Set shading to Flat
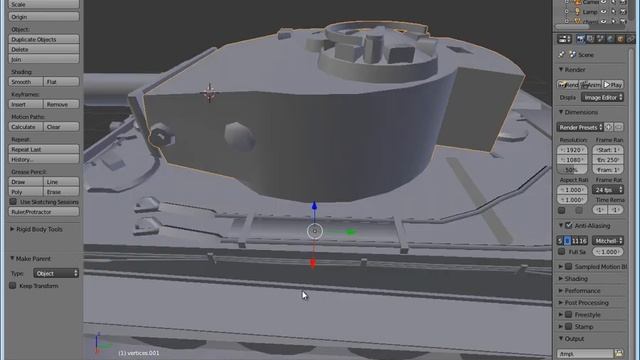The image size is (640, 360). point(61,82)
